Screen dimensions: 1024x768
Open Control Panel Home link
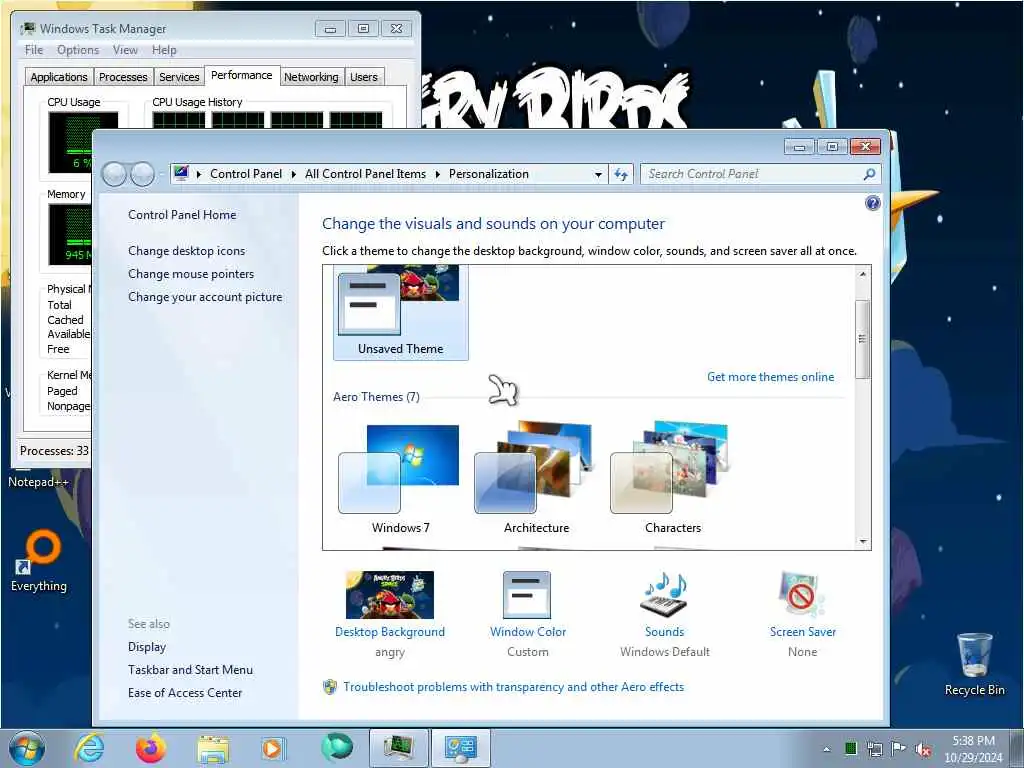pyautogui.click(x=182, y=215)
